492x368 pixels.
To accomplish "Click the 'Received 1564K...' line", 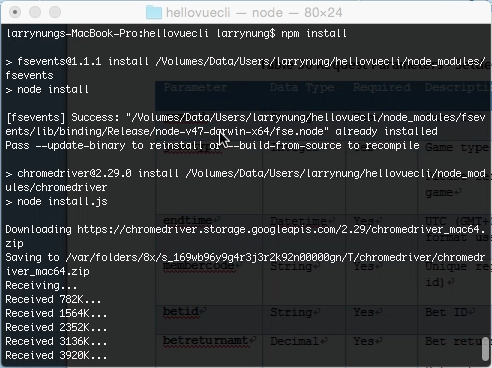I will (x=56, y=314).
